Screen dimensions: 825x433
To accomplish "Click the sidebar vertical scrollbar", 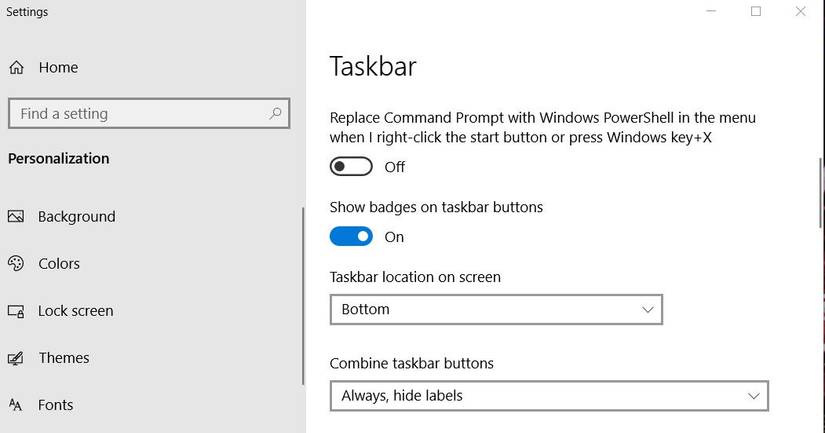I will [303, 296].
